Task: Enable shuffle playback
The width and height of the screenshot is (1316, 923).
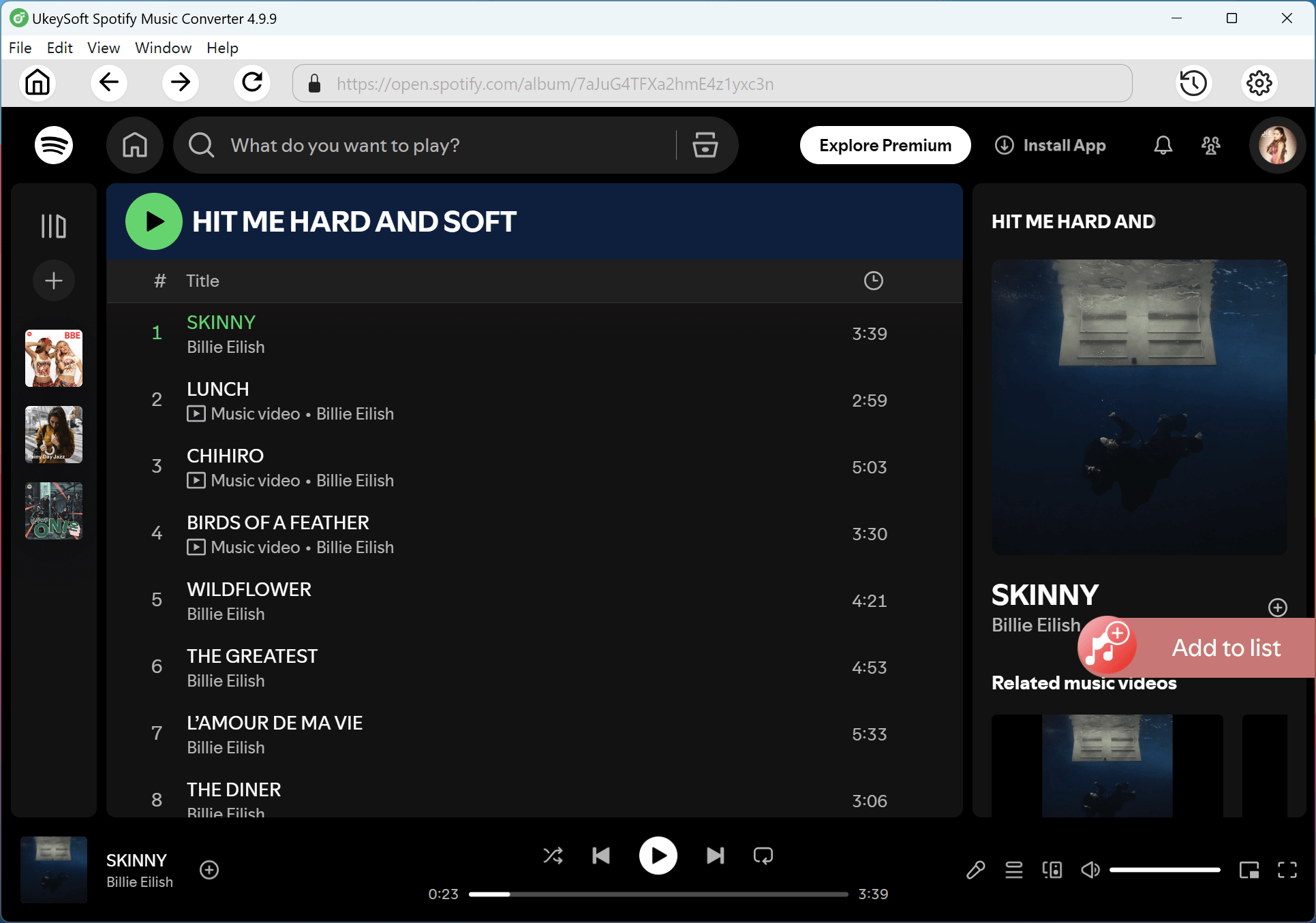Action: [x=553, y=856]
